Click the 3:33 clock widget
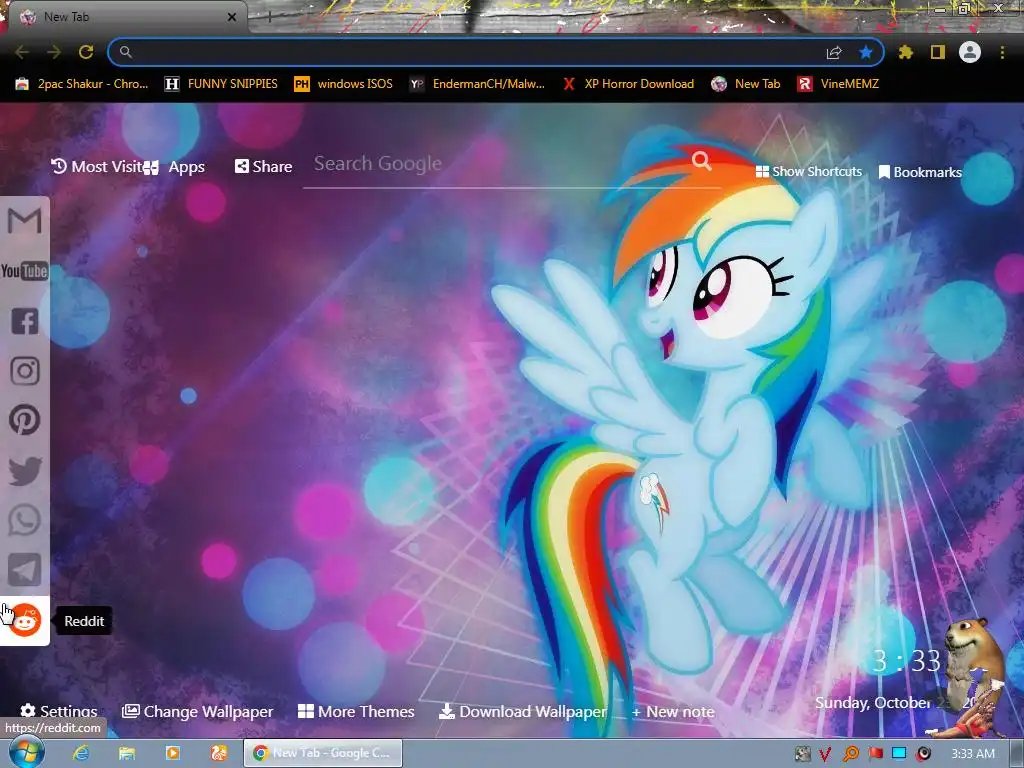 (906, 661)
